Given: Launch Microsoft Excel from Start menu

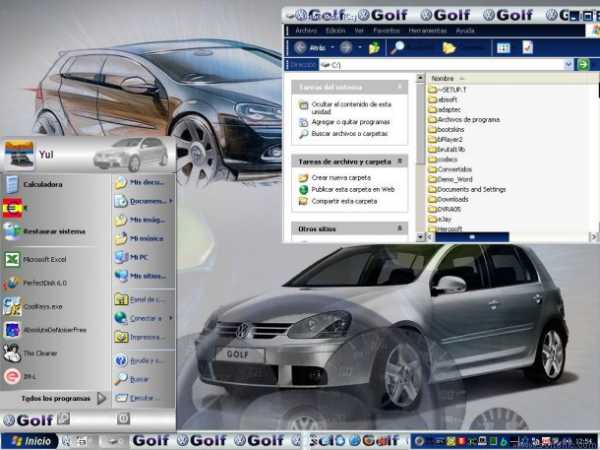Looking at the screenshot, I should coord(35,259).
